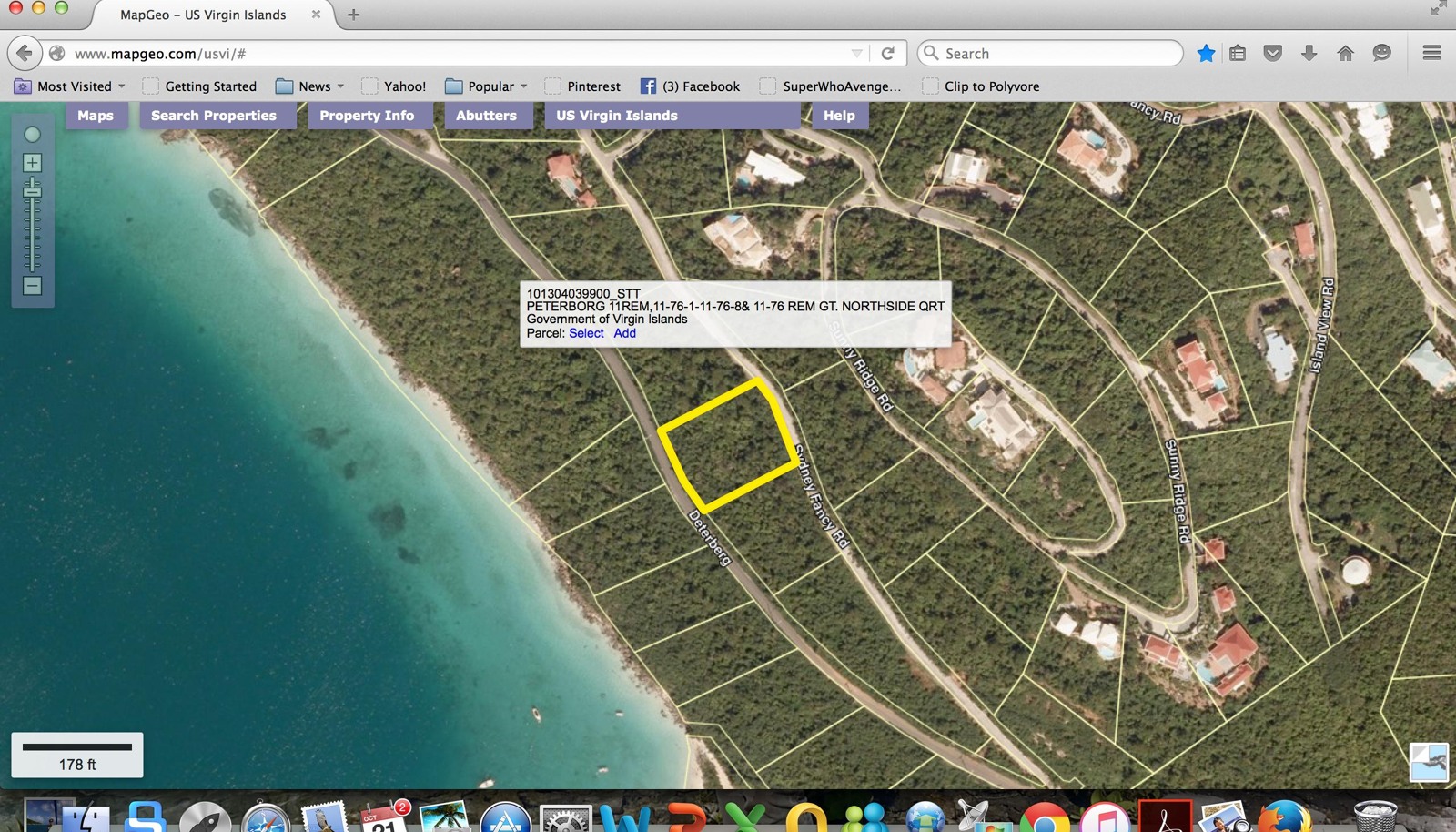Click the Add parcel link in popup
Screen dimensions: 1456x832
[624, 333]
